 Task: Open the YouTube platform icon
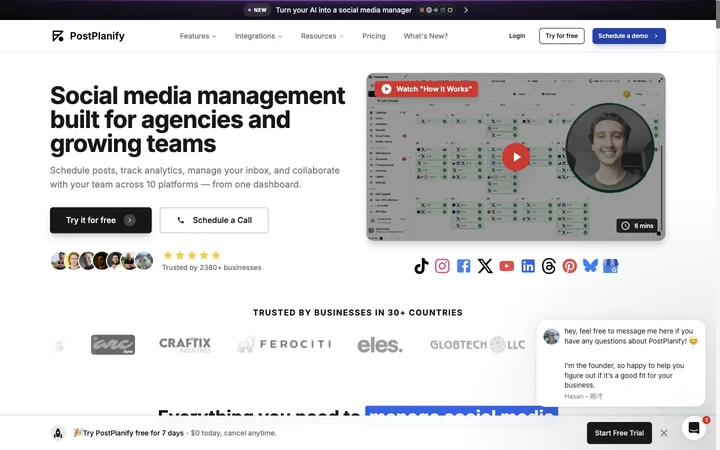(506, 266)
